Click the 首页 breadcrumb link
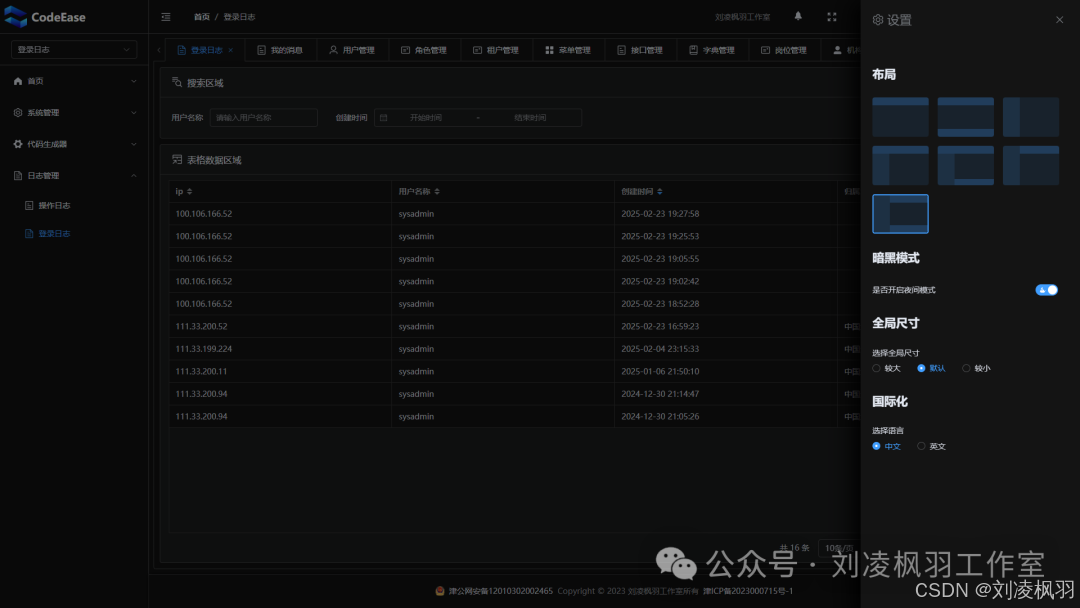 202,17
